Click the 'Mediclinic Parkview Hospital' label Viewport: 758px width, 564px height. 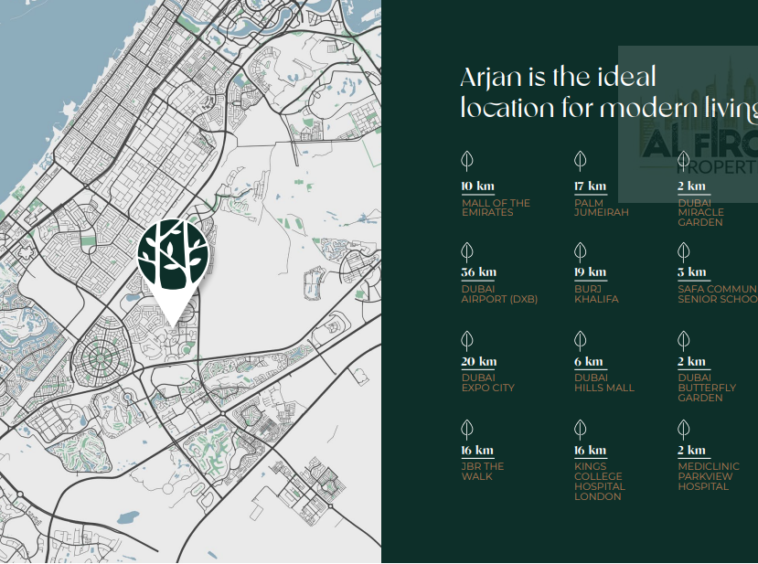[708, 477]
